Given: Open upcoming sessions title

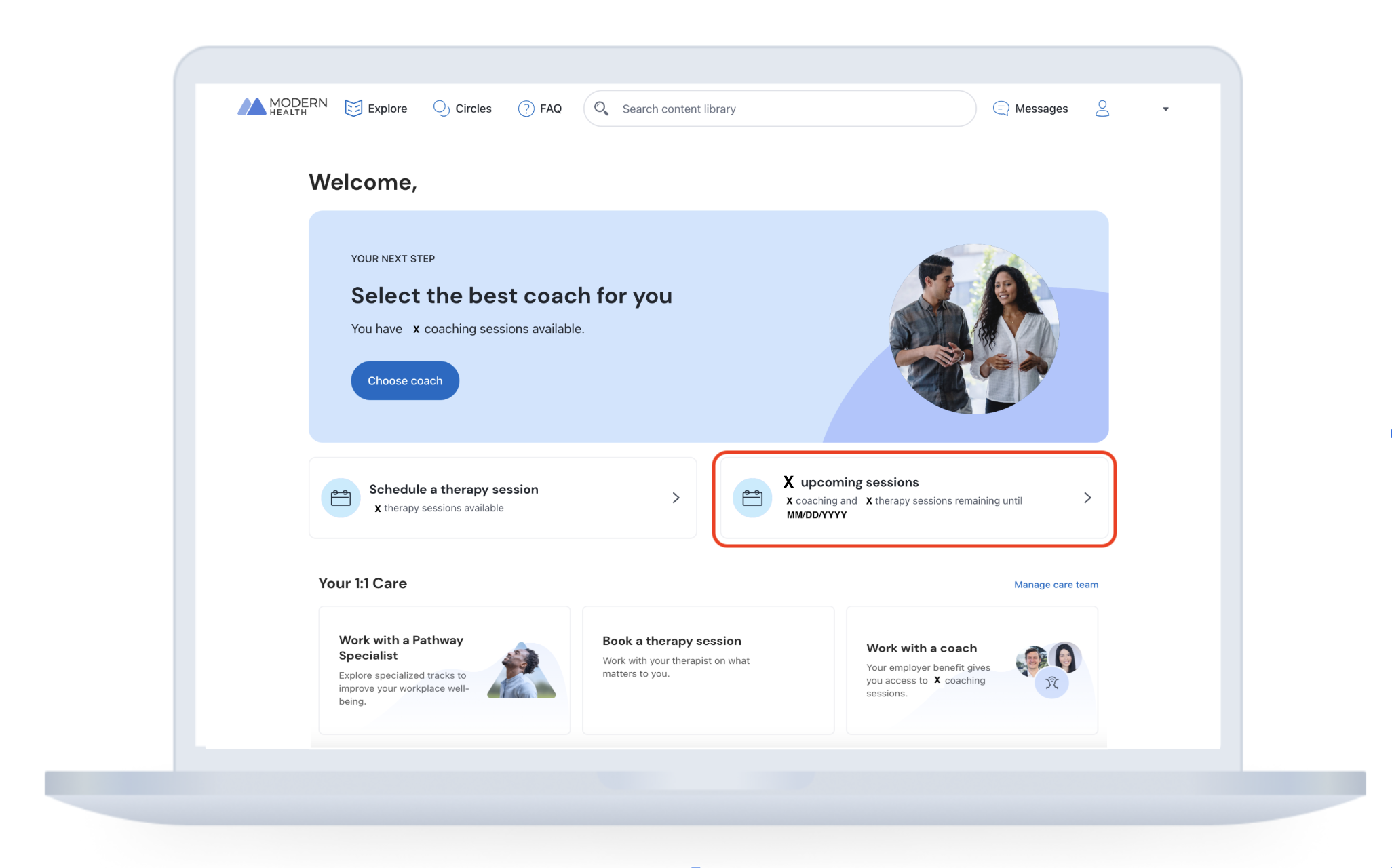Looking at the screenshot, I should pyautogui.click(x=851, y=482).
